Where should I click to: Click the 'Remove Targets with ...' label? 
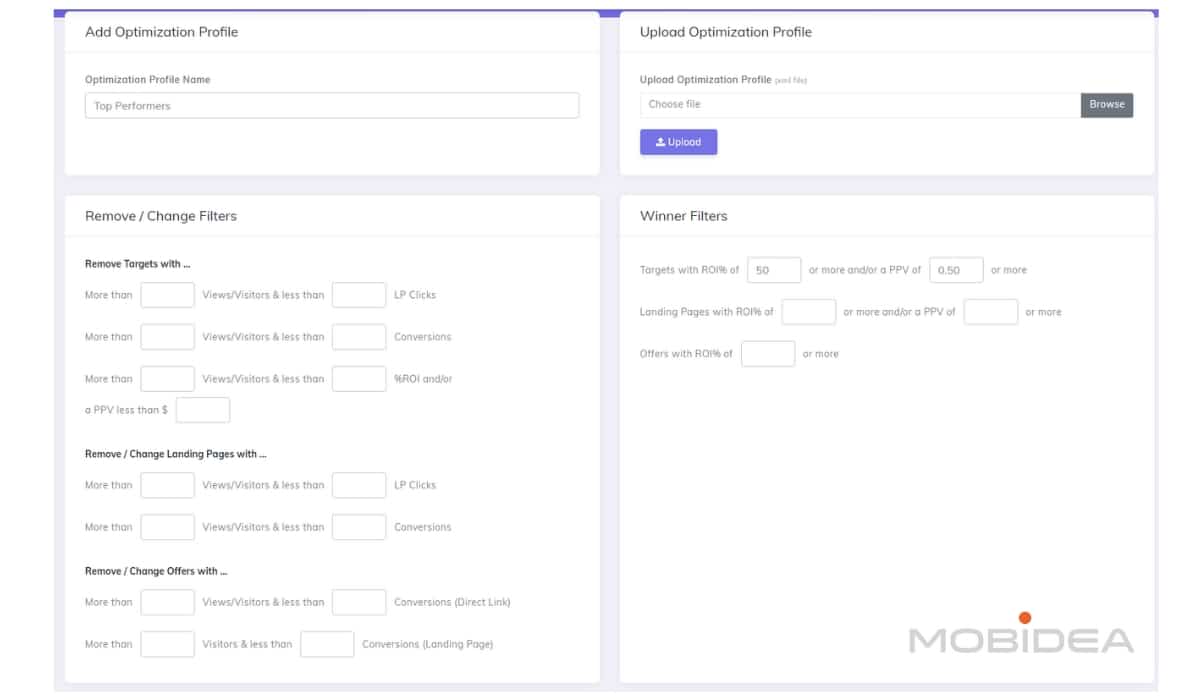(x=138, y=264)
